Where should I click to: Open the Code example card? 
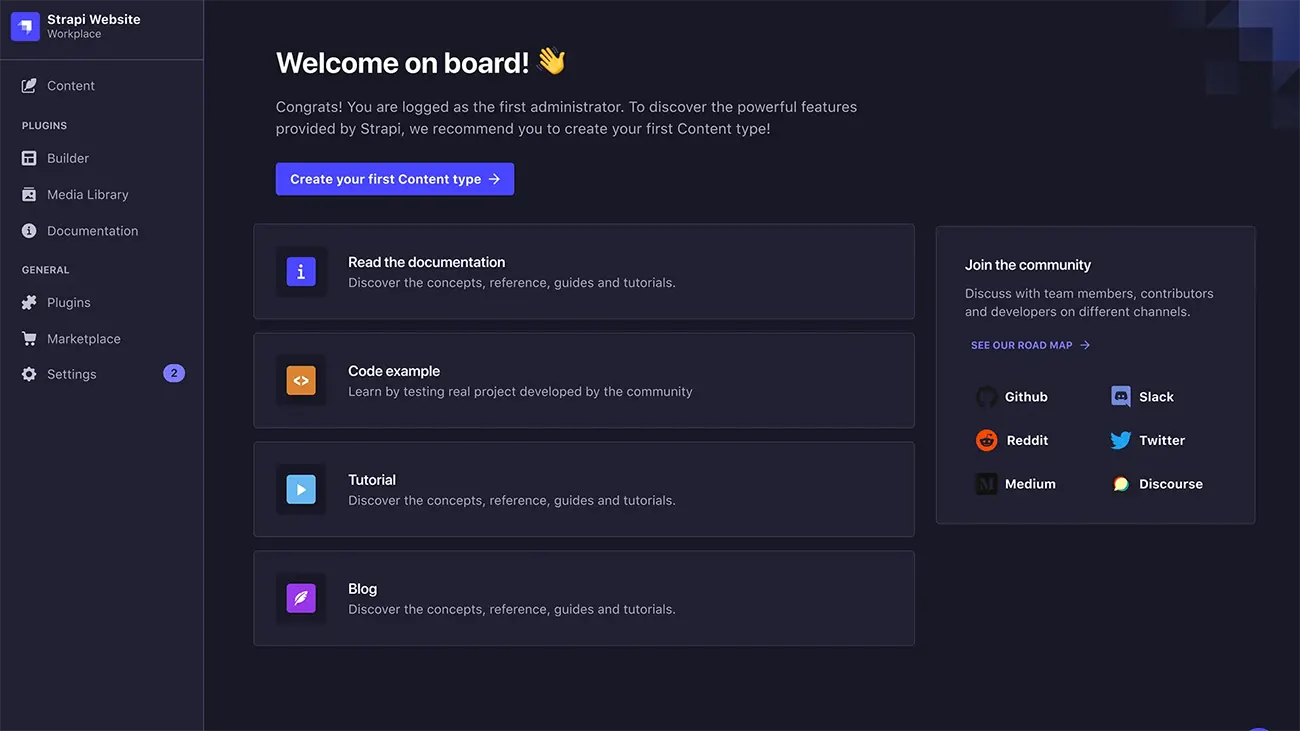(x=584, y=381)
